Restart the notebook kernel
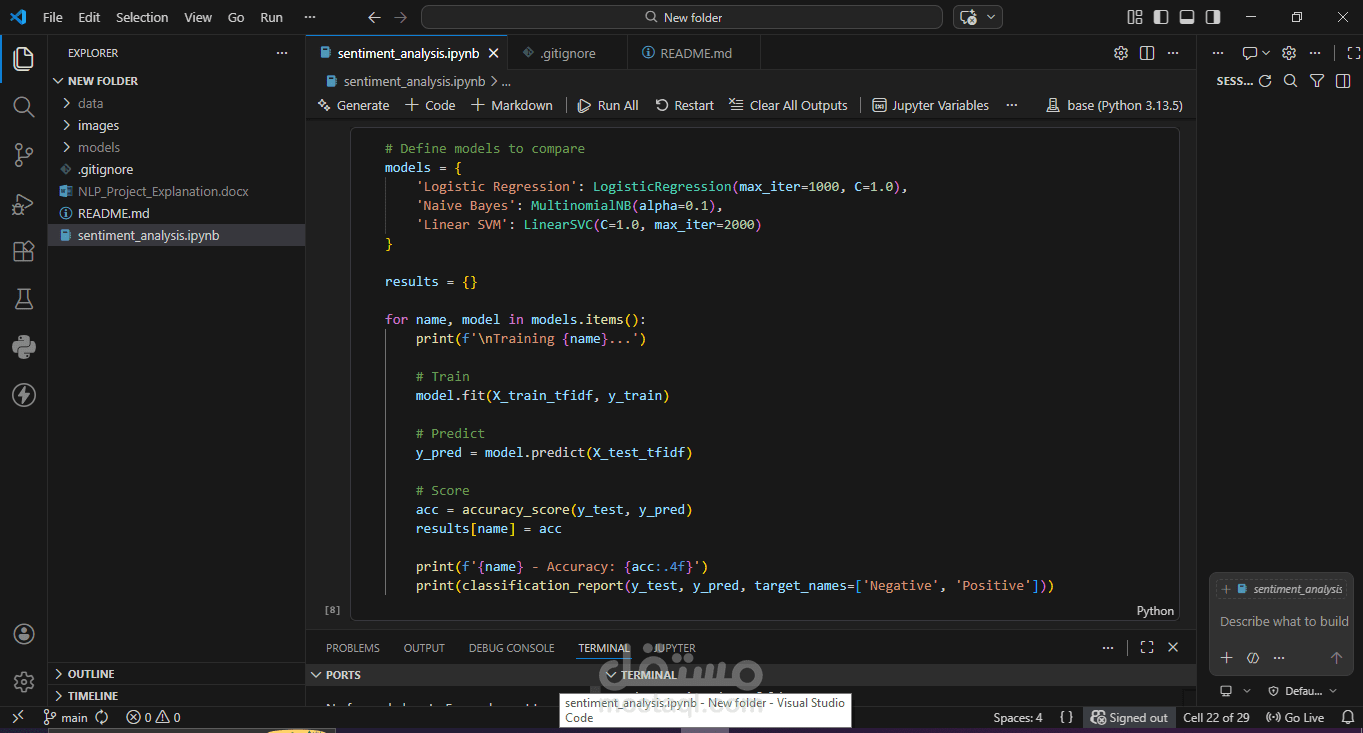 point(685,105)
